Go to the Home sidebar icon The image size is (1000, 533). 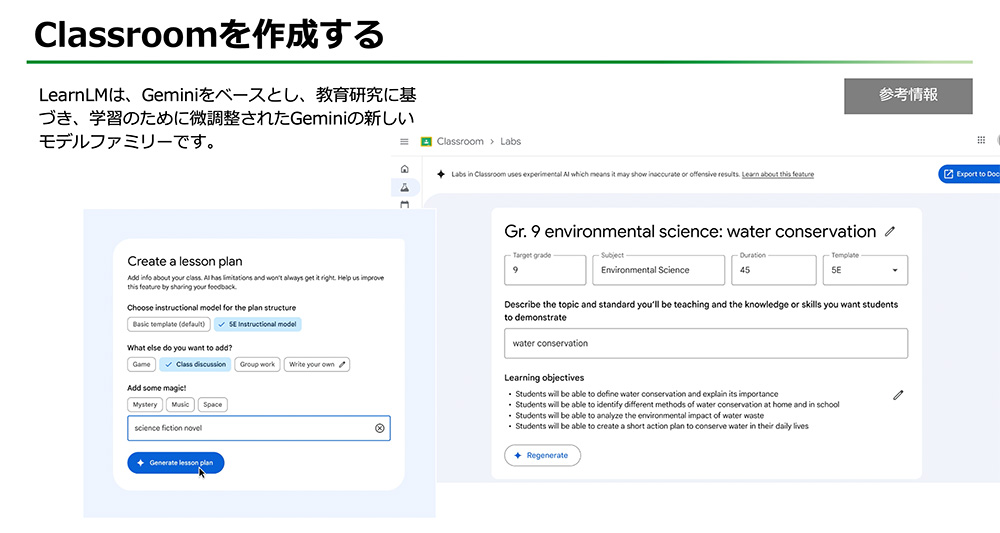click(404, 169)
